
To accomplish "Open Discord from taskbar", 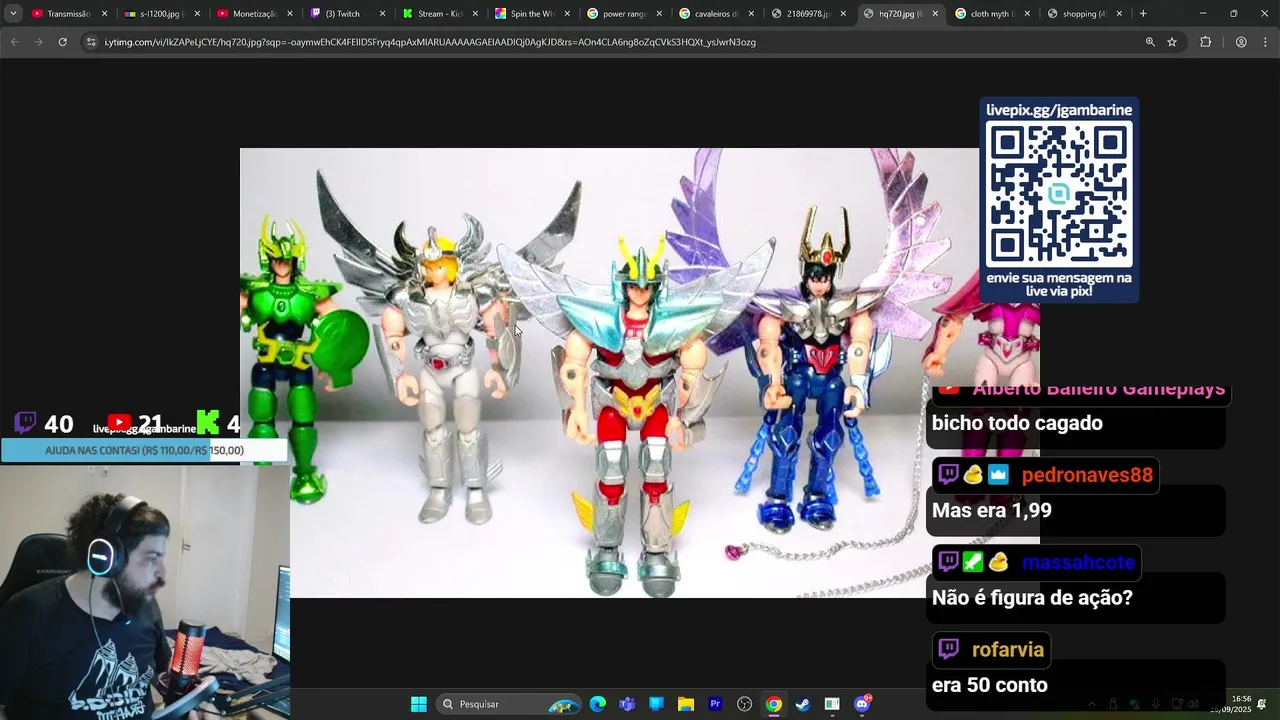I will coord(862,704).
